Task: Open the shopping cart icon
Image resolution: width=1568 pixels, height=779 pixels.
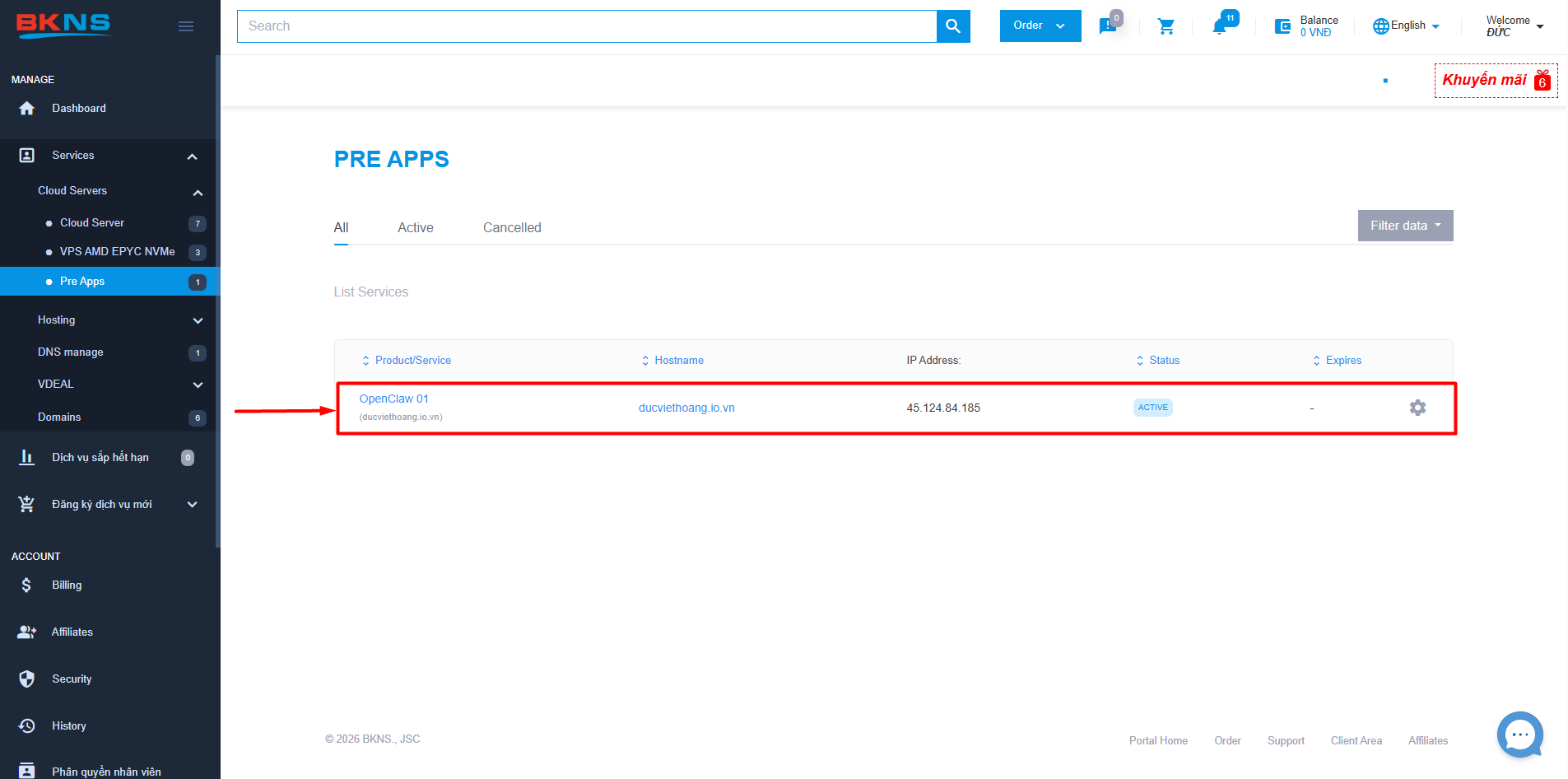Action: click(1166, 26)
